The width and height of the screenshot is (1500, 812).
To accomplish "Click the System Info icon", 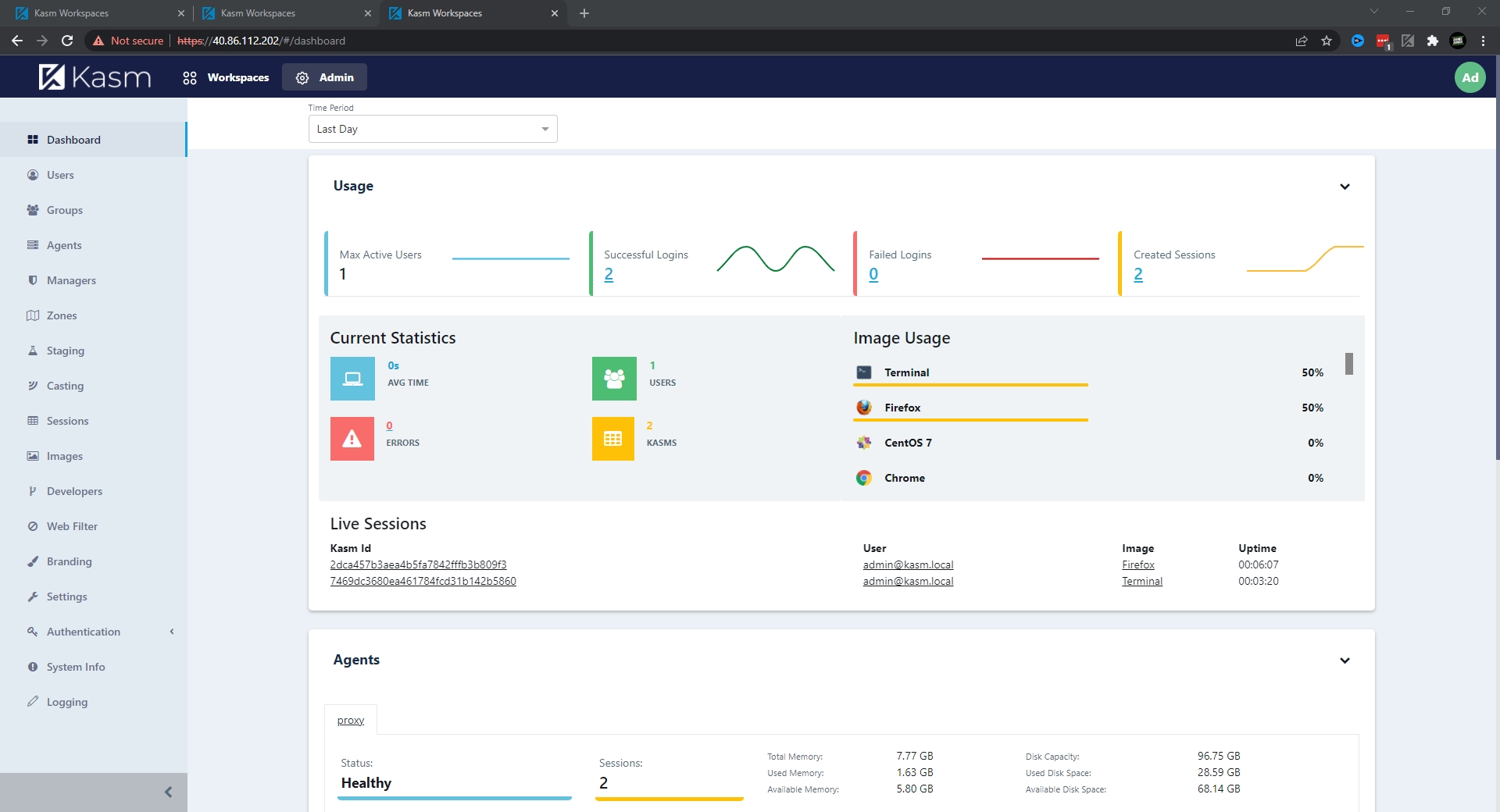I will 33,667.
